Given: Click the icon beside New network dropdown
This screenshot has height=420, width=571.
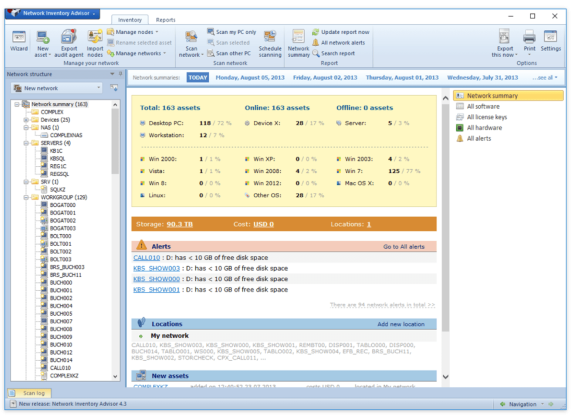Looking at the screenshot, I should point(114,88).
